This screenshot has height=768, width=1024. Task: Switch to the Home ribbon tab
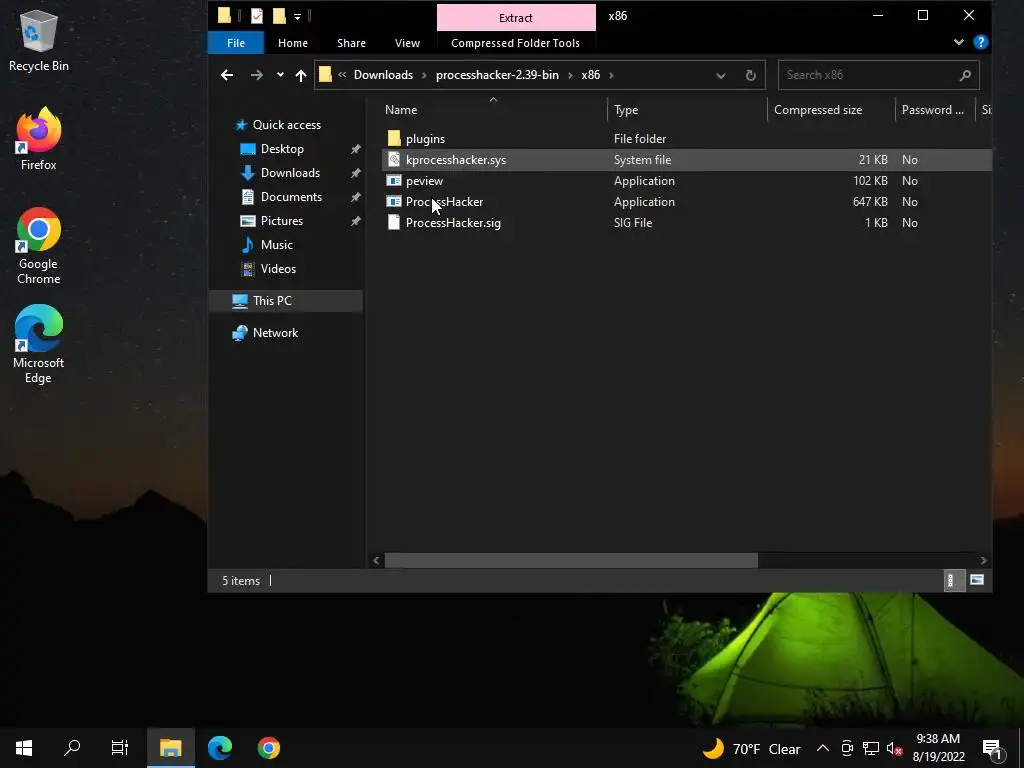(x=293, y=43)
